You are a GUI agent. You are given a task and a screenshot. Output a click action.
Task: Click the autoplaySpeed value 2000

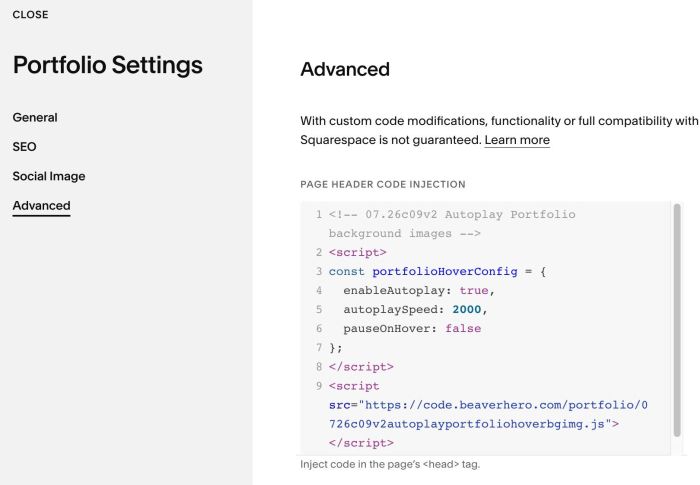467,309
